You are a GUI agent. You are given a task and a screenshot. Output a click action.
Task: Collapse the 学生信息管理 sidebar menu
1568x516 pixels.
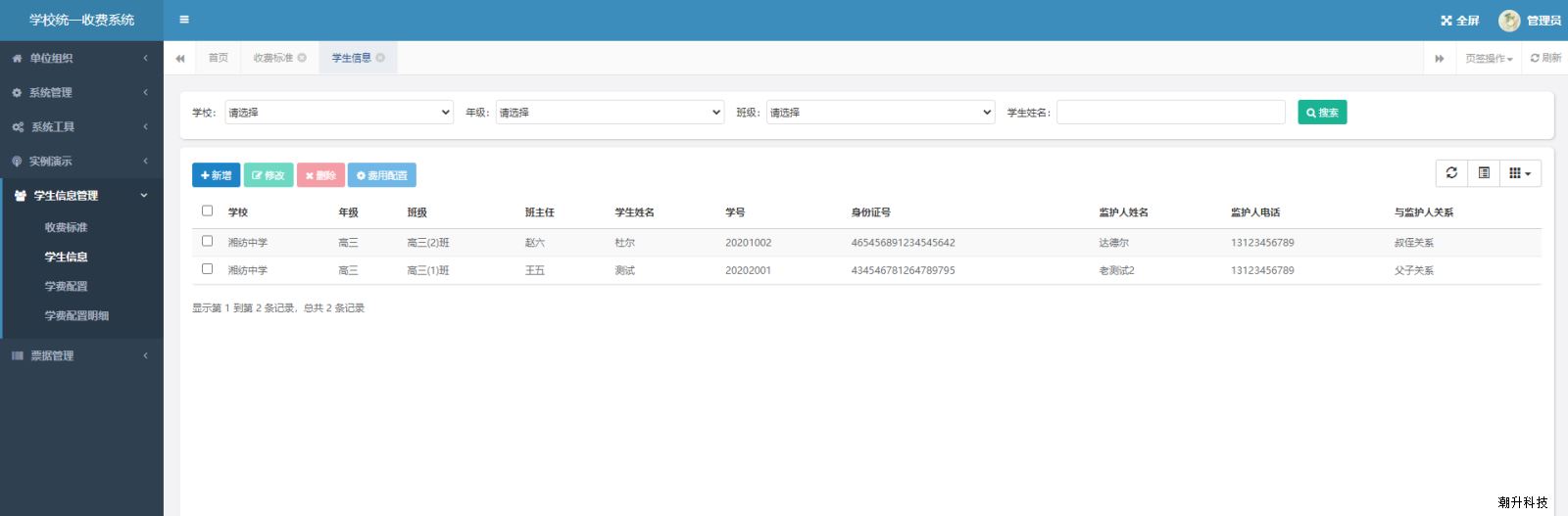[81, 195]
